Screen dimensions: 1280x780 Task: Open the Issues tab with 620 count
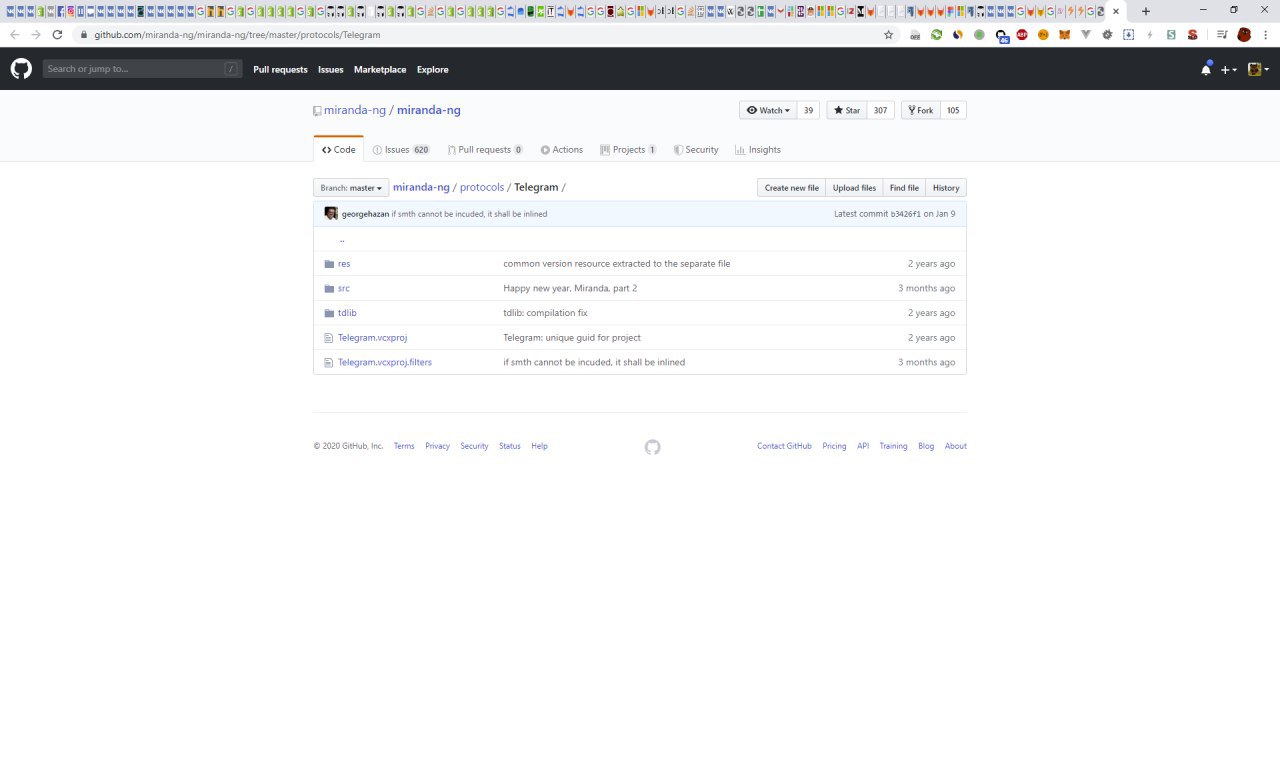[x=401, y=150]
